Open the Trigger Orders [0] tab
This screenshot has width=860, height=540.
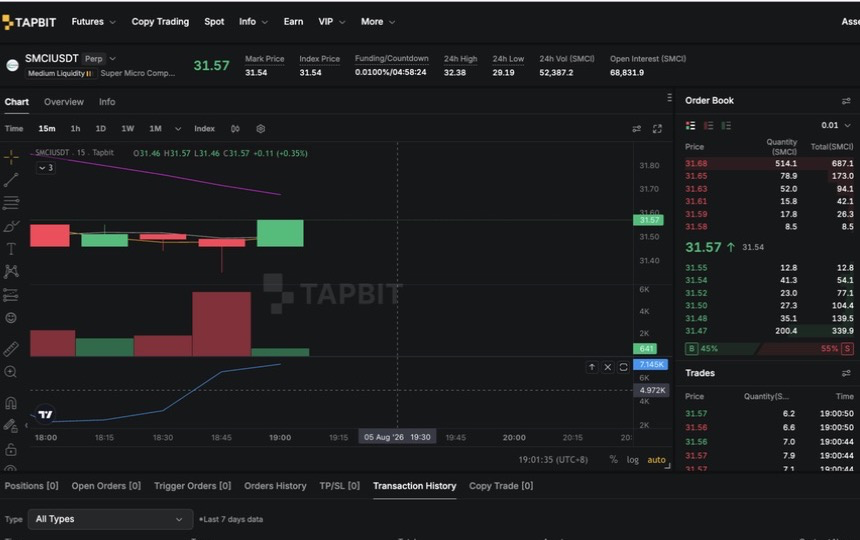tap(193, 486)
